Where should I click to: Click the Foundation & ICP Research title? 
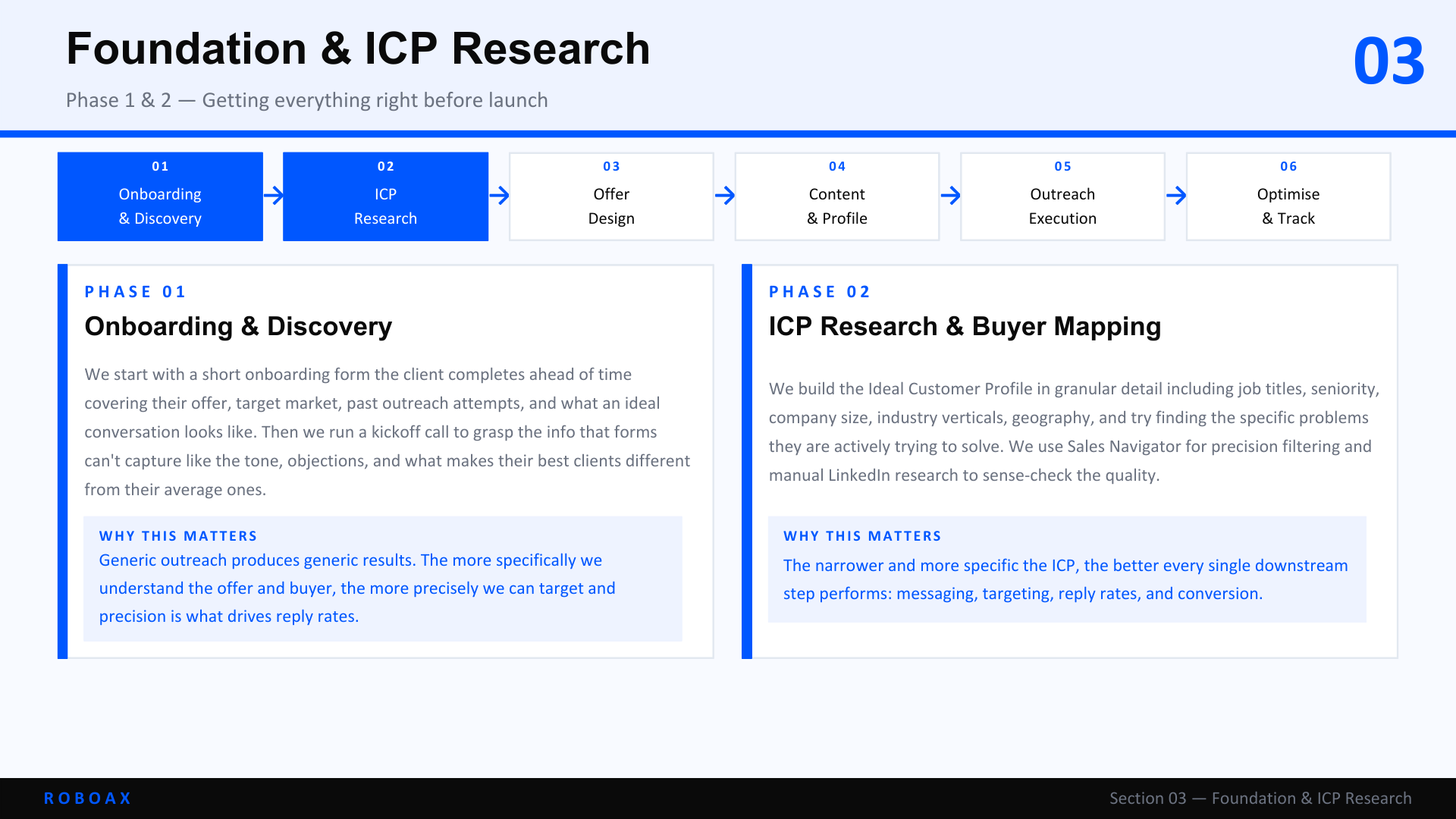pos(358,49)
